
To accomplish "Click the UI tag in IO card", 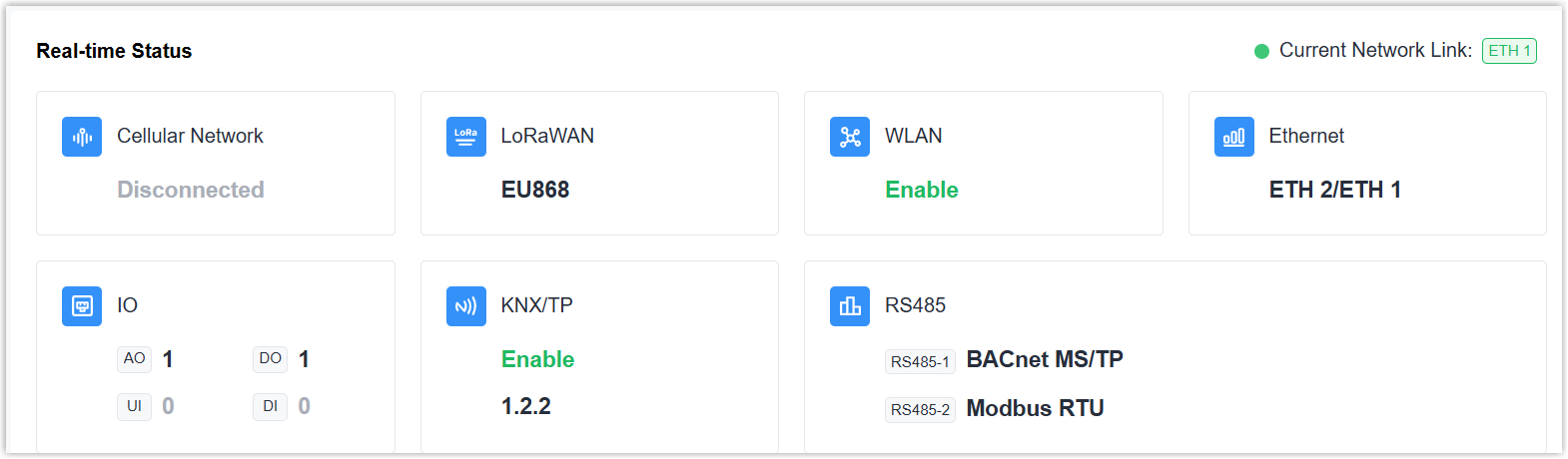I will pyautogui.click(x=134, y=407).
